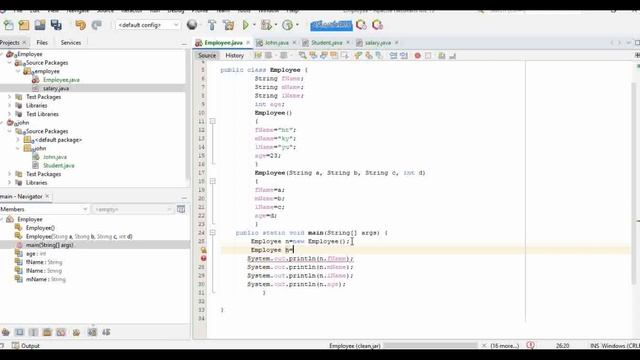This screenshot has width=640, height=360.
Task: Toggle Show Inner Classes in the Navigator
Action: tap(61, 332)
